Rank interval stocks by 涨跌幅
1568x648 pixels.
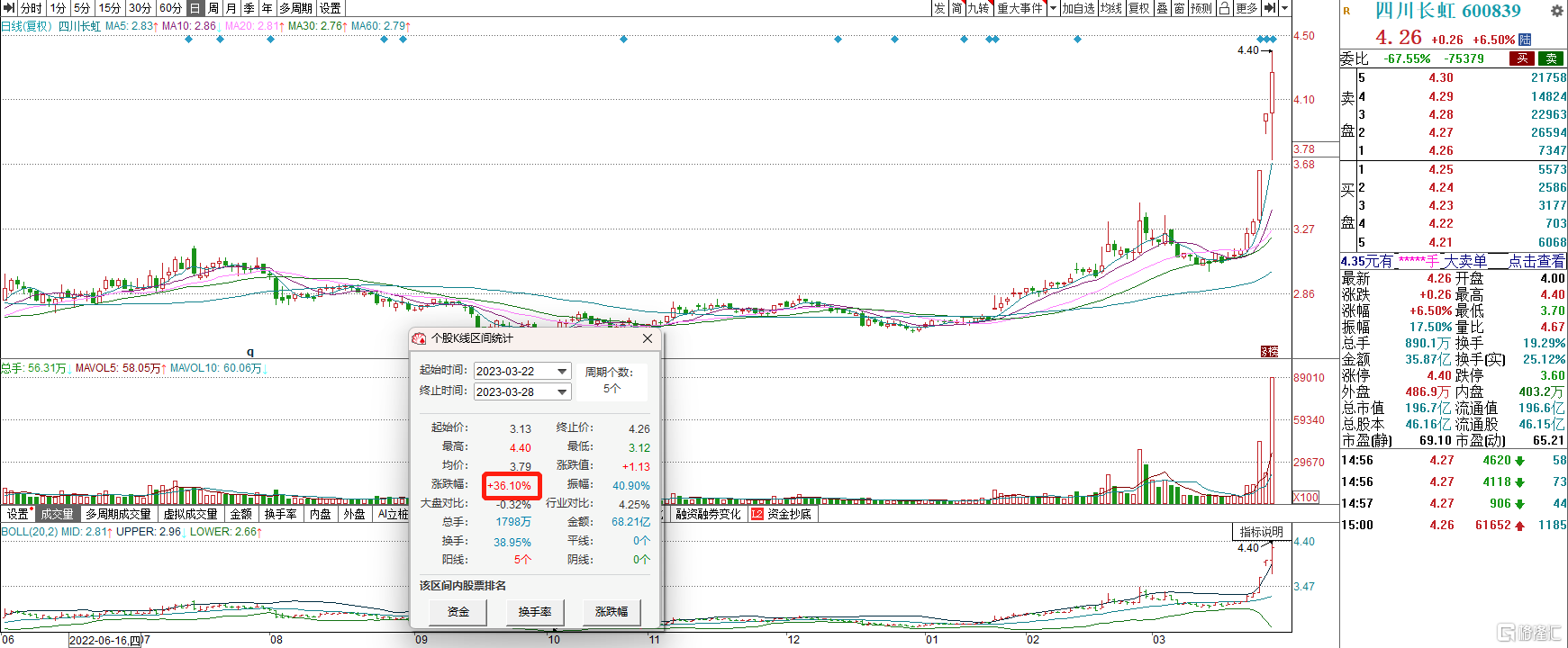click(612, 612)
